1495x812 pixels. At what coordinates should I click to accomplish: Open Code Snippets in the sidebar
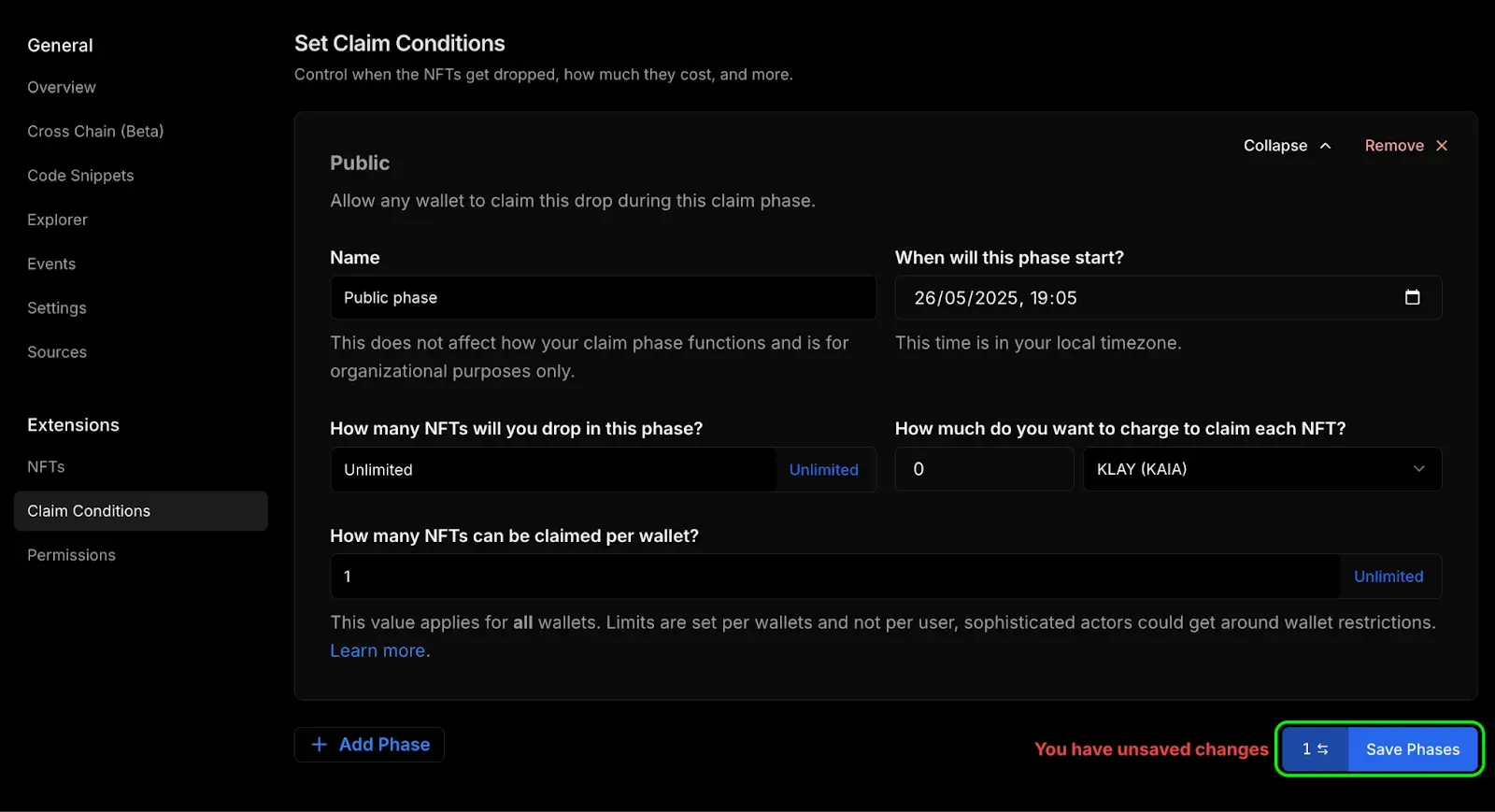click(x=80, y=176)
